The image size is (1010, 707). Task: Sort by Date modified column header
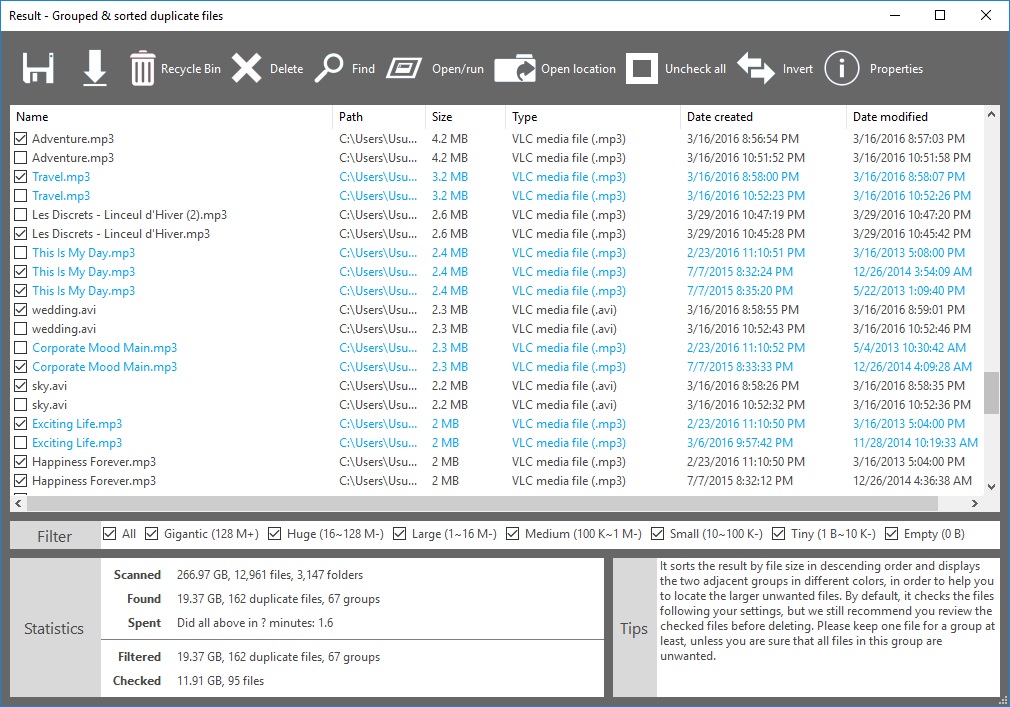[915, 117]
